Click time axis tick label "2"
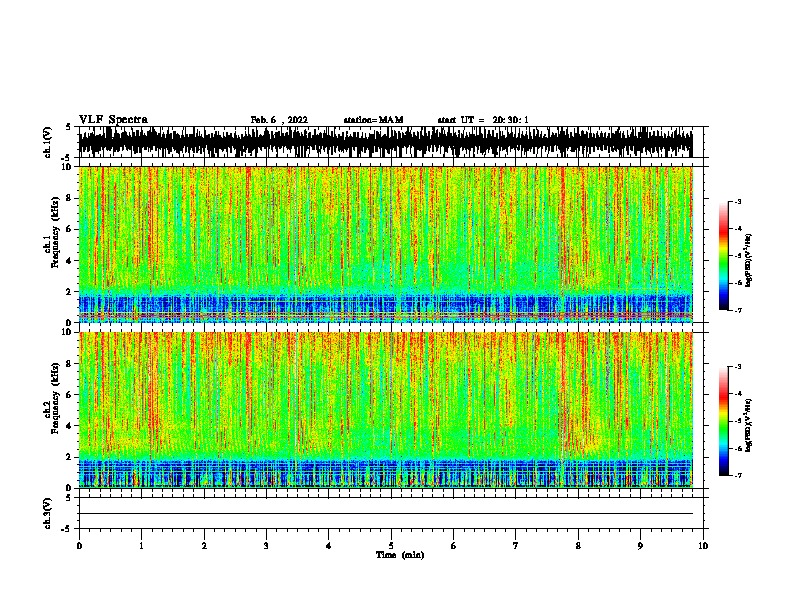792x612 pixels. pos(204,546)
